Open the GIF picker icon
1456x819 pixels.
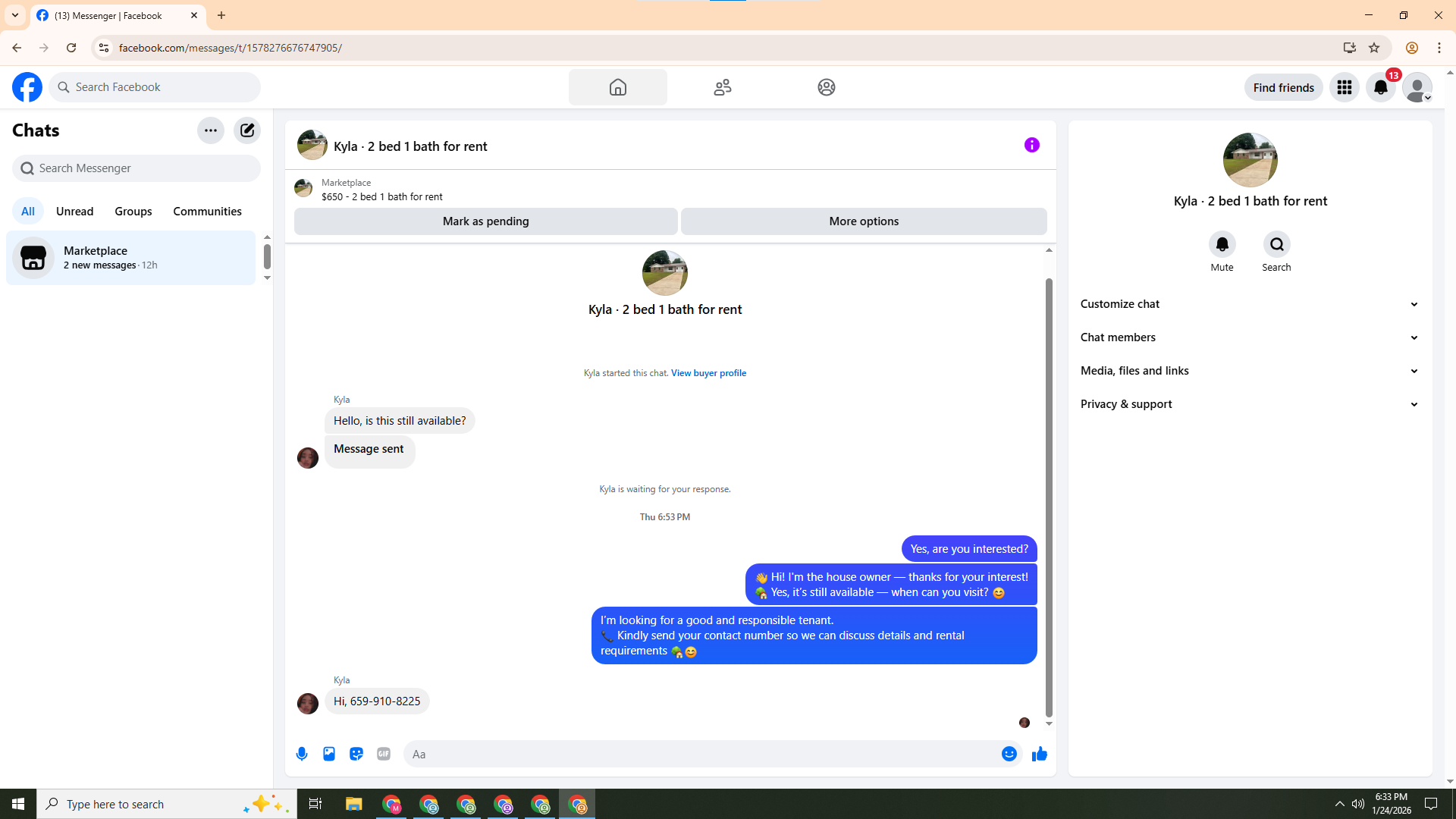[384, 754]
